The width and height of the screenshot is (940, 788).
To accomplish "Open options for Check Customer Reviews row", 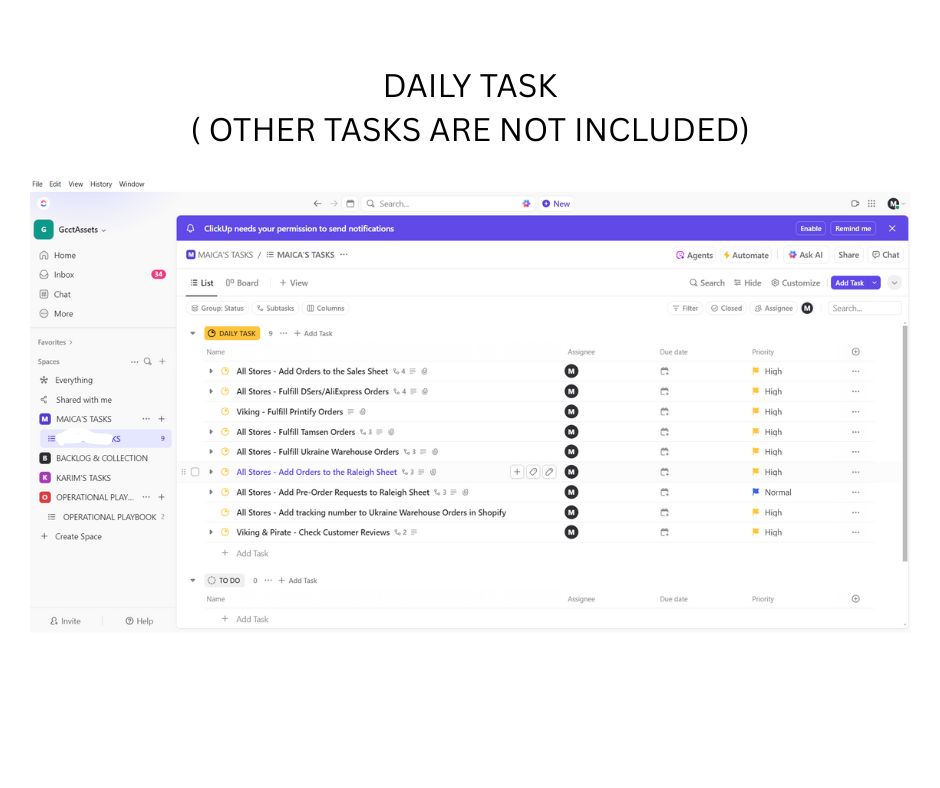I will 855,533.
